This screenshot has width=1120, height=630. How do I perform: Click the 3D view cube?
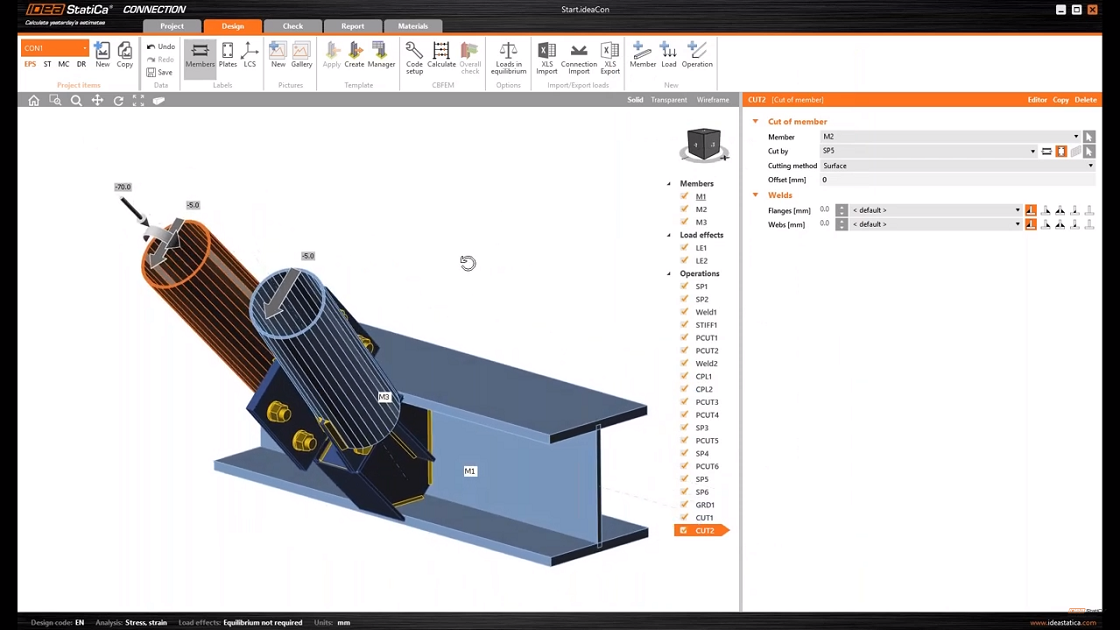click(704, 144)
